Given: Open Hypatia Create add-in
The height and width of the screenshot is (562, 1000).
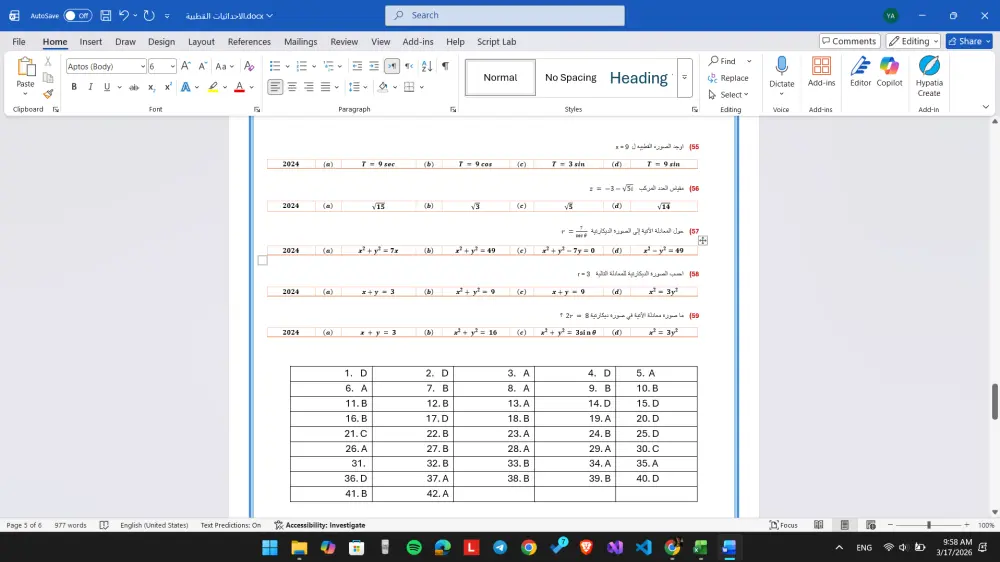Looking at the screenshot, I should pos(929,76).
